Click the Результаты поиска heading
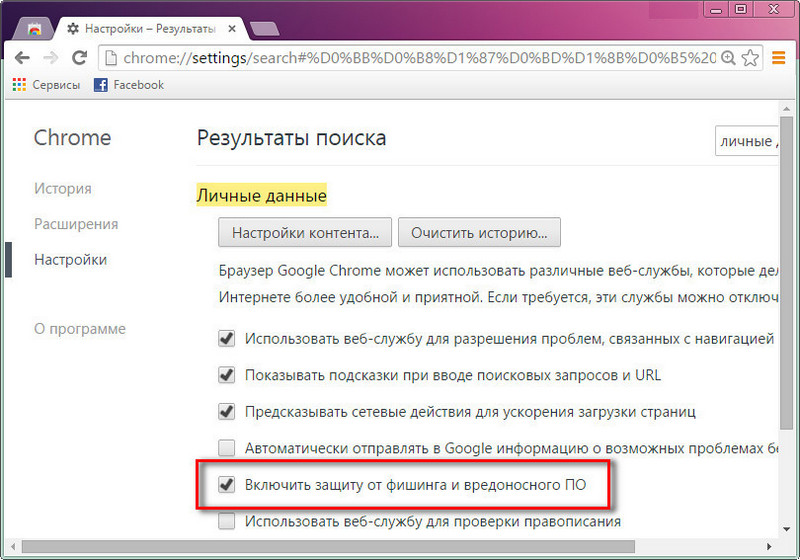The image size is (800, 560). click(291, 138)
